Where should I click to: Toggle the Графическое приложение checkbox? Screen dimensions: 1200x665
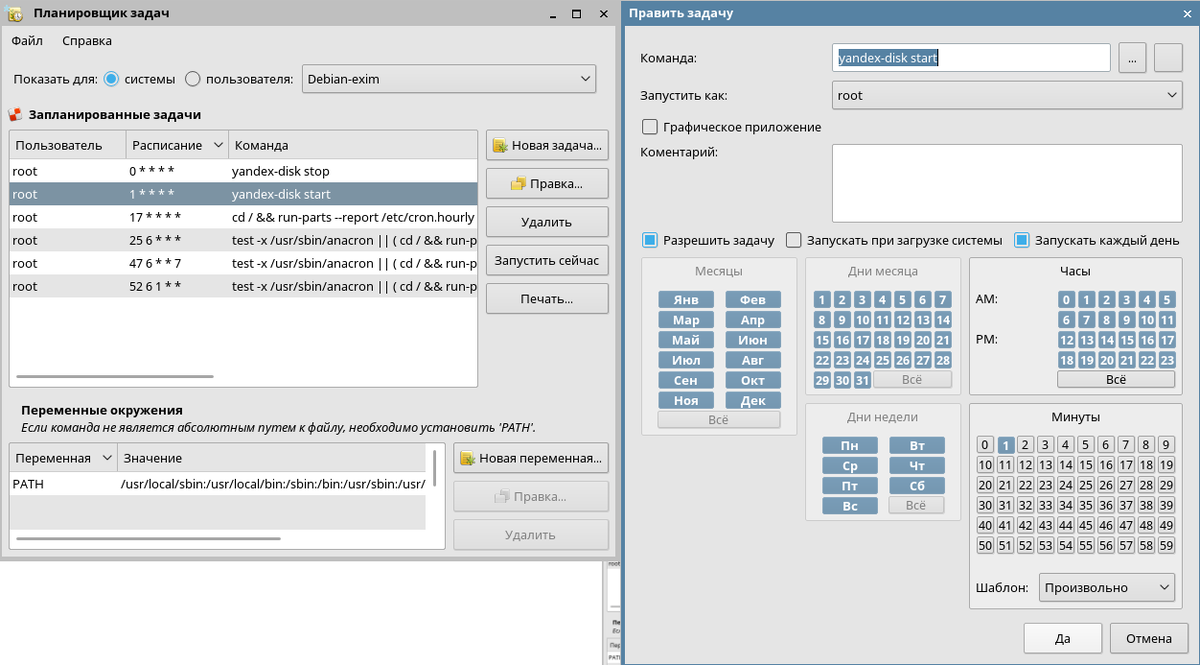[650, 127]
